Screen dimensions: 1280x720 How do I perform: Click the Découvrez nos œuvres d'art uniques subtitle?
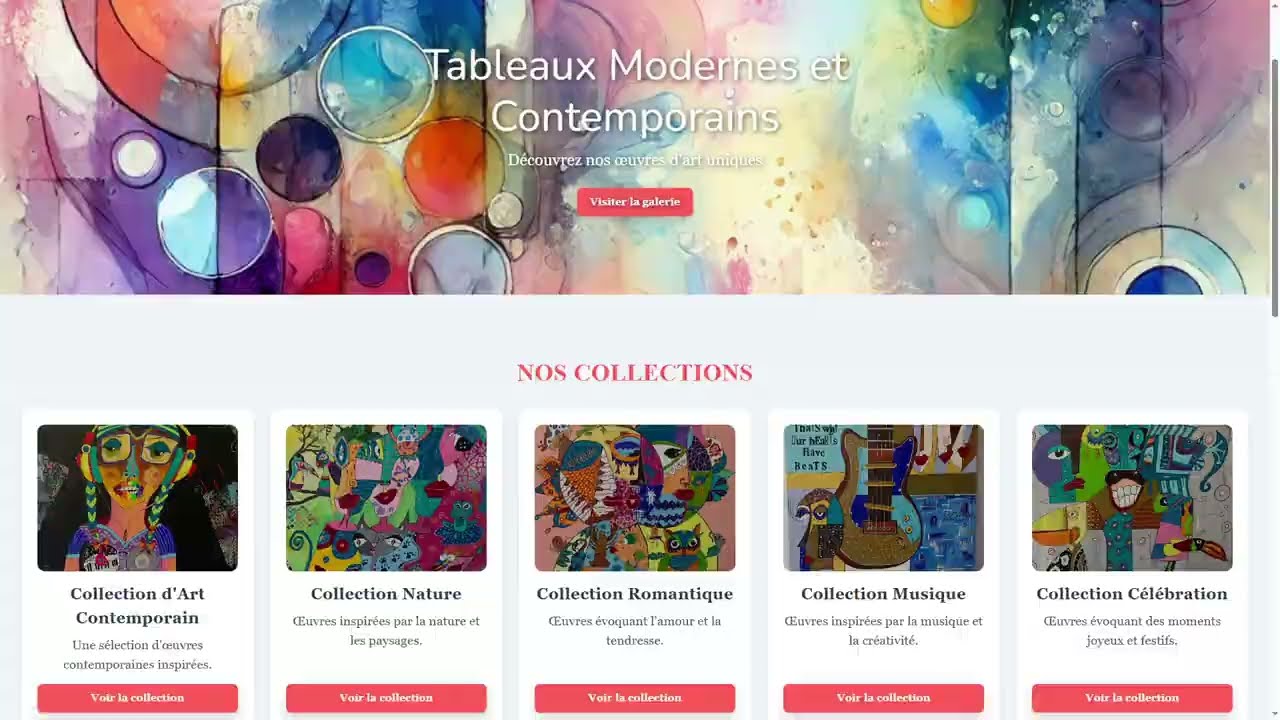635,160
